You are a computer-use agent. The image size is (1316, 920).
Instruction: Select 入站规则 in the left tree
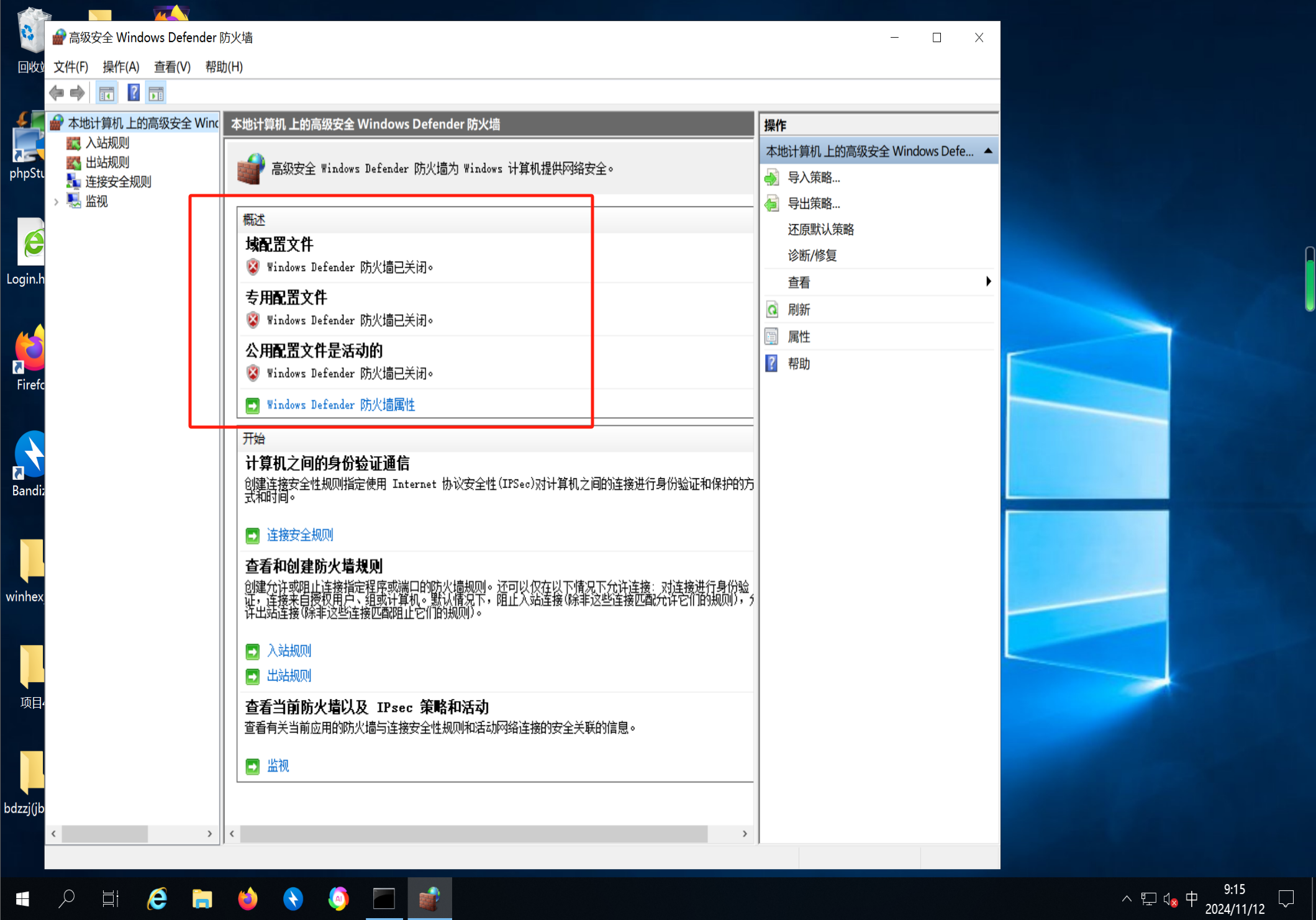tap(107, 143)
